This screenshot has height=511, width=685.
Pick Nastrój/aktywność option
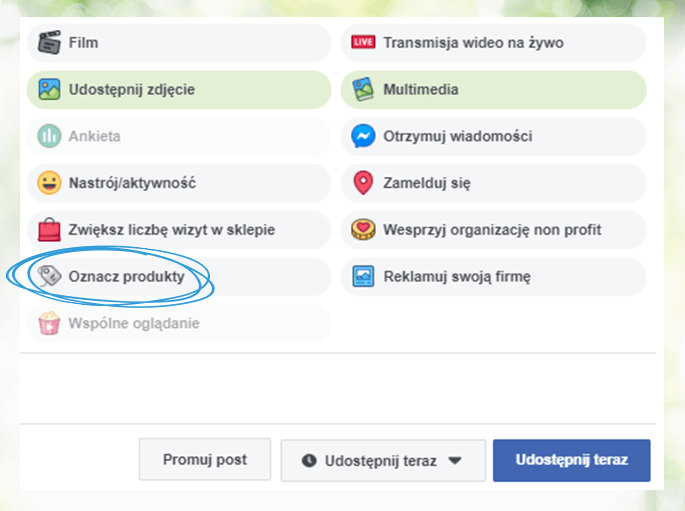point(179,183)
